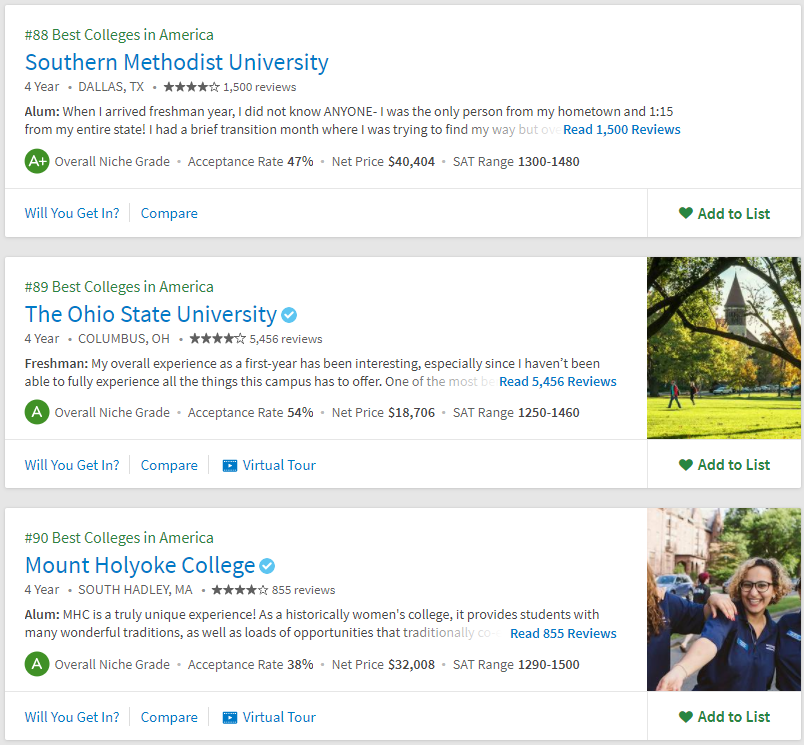804x745 pixels.
Task: Click Mount Holyoke star rating
Action: pyautogui.click(x=239, y=590)
